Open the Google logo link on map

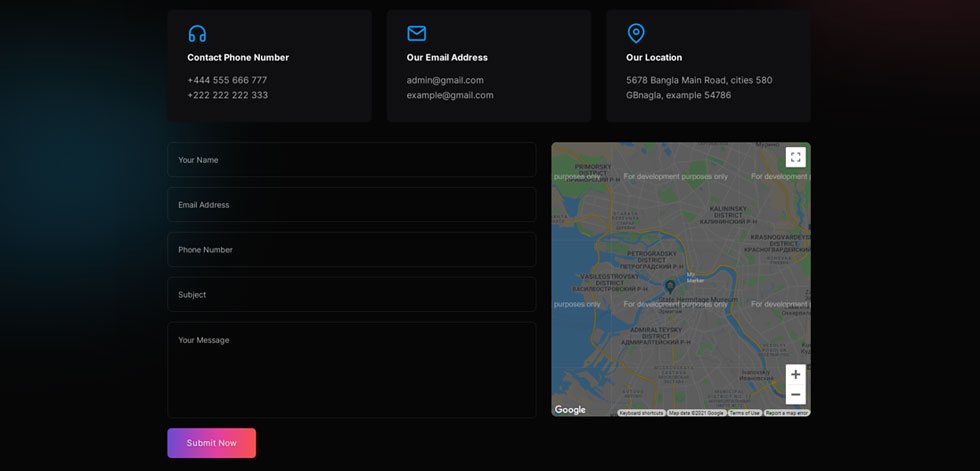(570, 410)
